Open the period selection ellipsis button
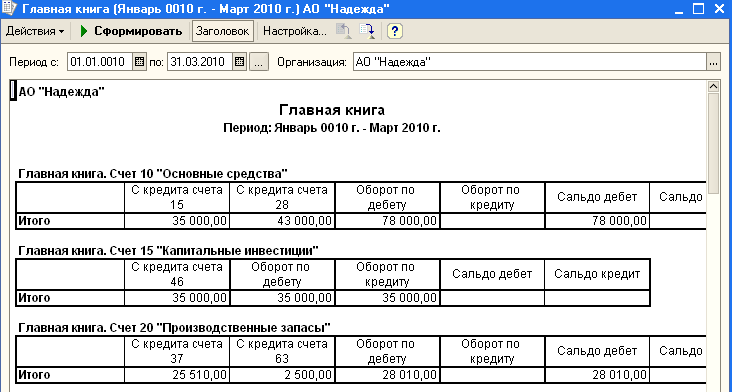 click(x=259, y=62)
